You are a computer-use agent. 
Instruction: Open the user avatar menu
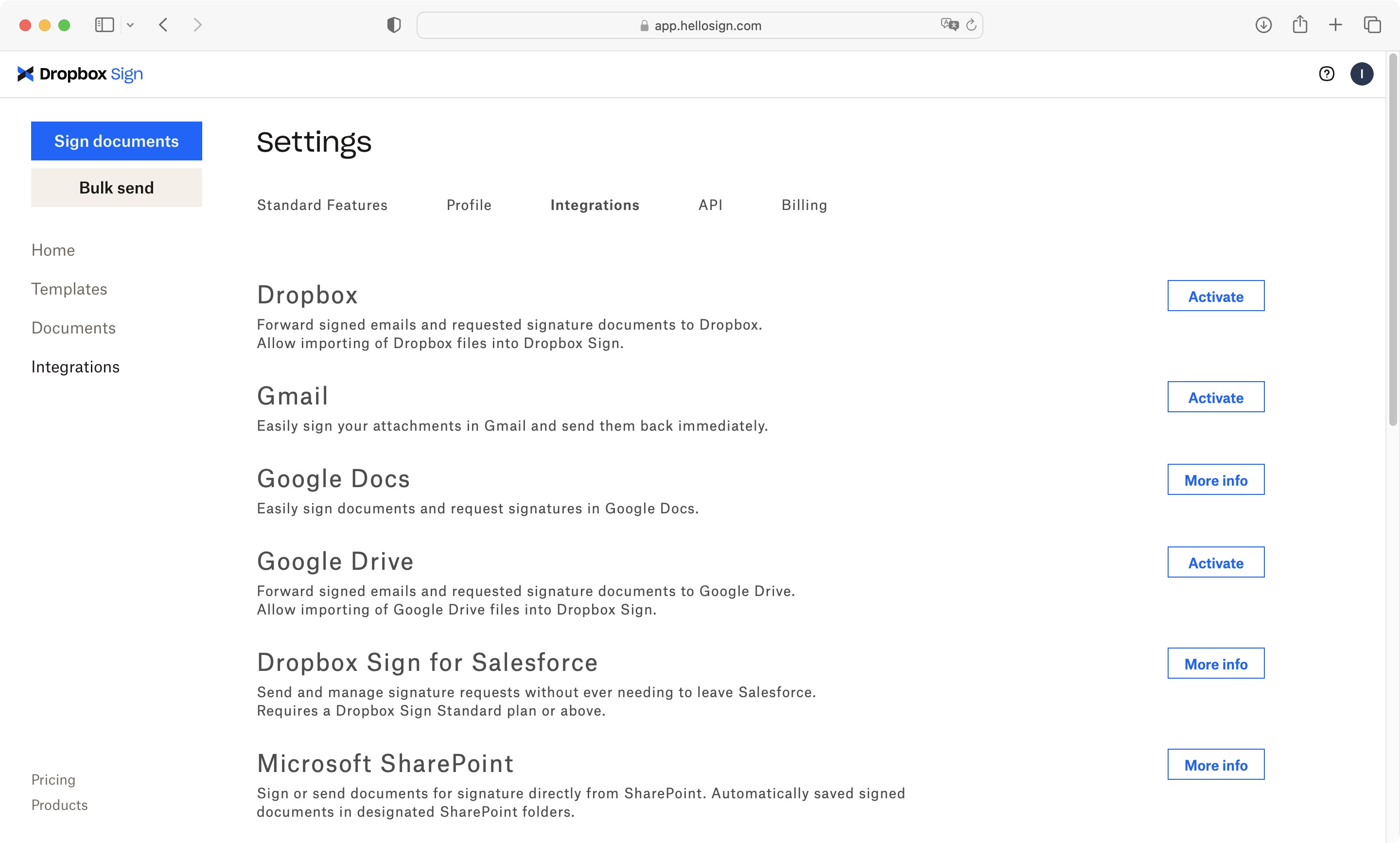coord(1362,74)
